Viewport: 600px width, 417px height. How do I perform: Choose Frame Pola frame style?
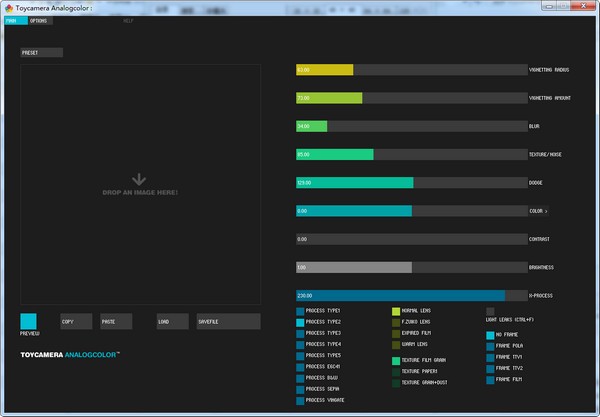click(x=490, y=346)
